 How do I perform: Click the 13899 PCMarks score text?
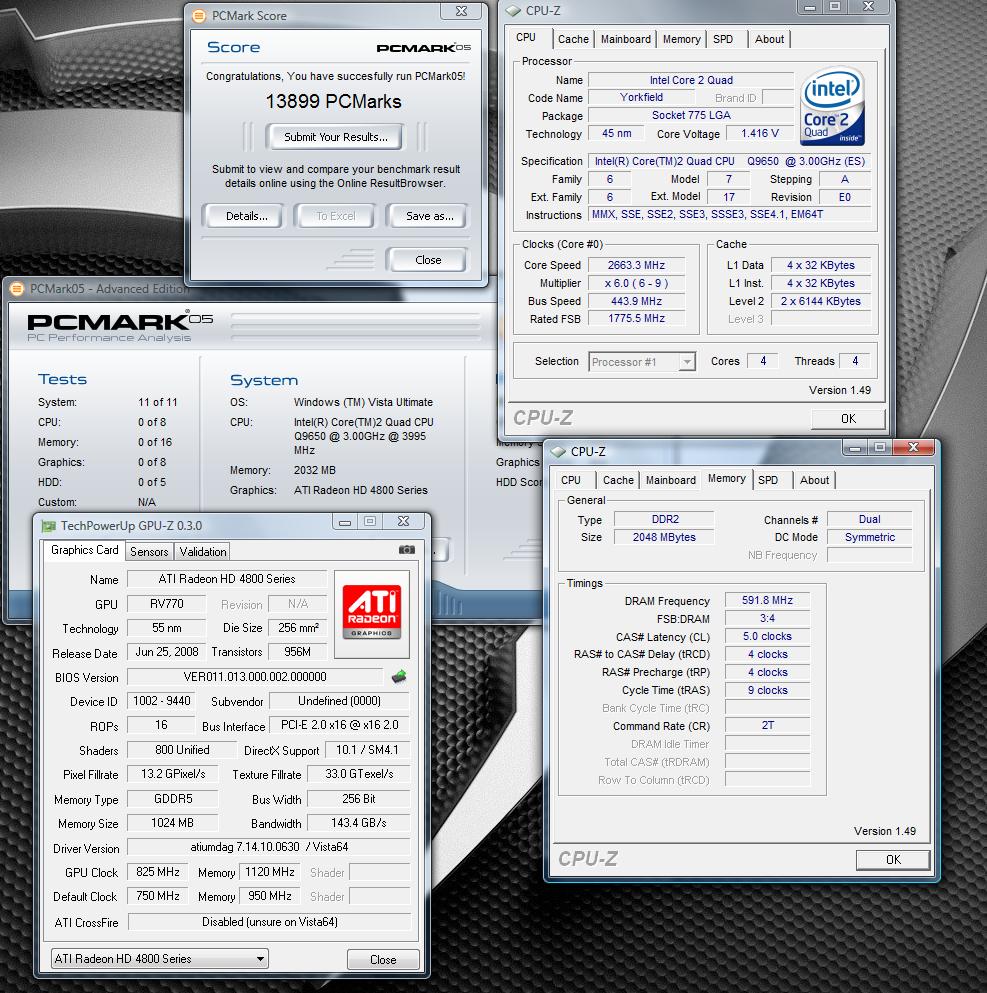pyautogui.click(x=333, y=101)
